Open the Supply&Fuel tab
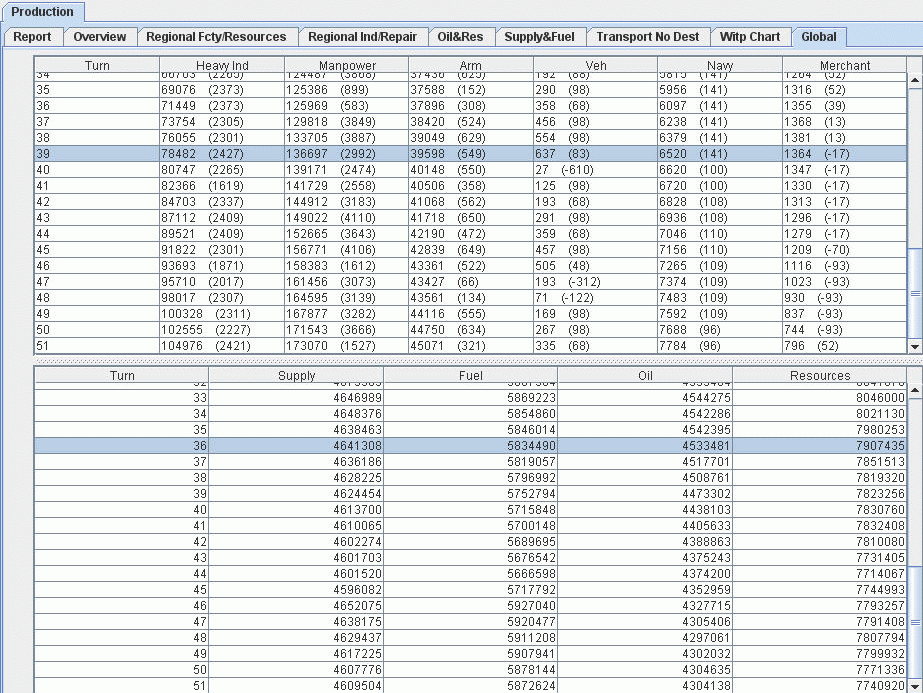 [539, 37]
